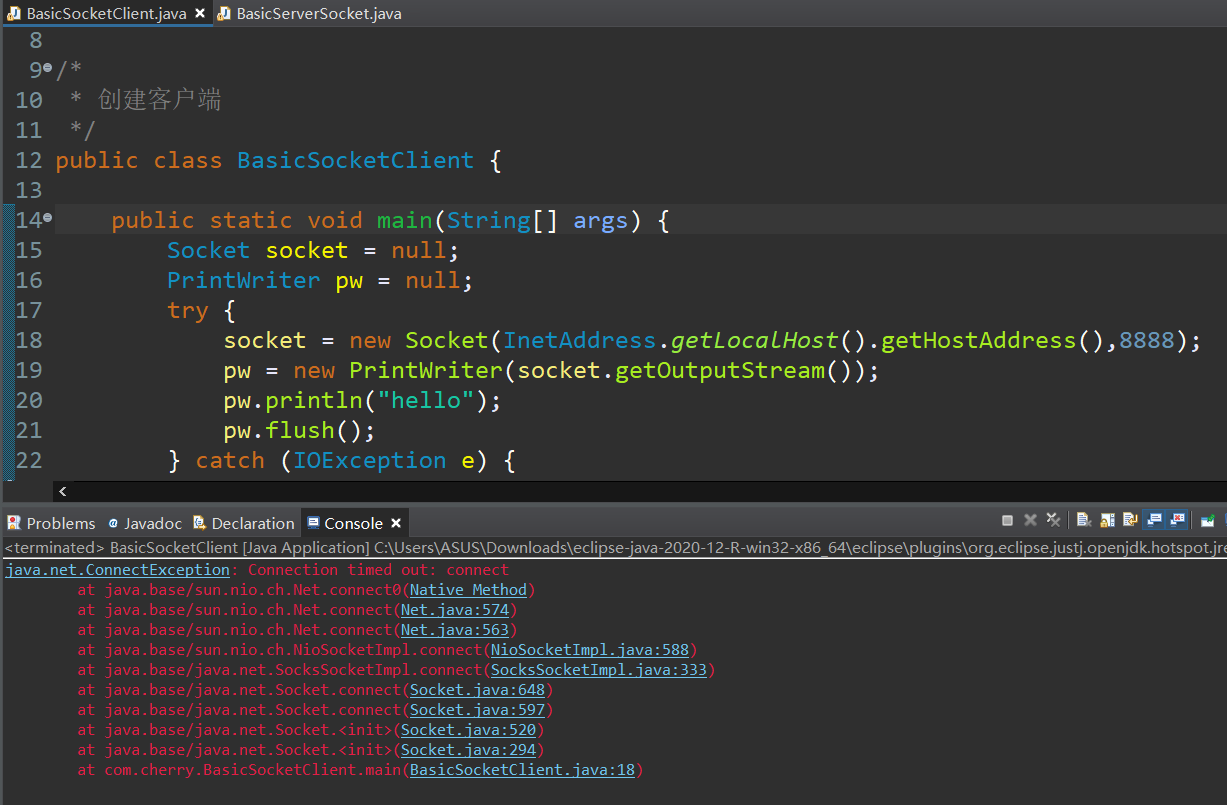1227x805 pixels.
Task: Click the Javadoc tab @ icon
Action: click(x=113, y=523)
